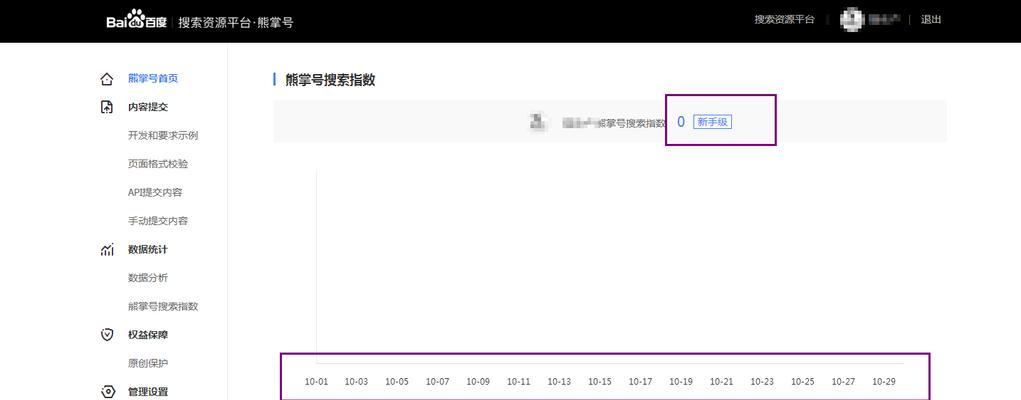The width and height of the screenshot is (1021, 400).
Task: Click the gear icon beside 管理设置
Action: tap(107, 392)
